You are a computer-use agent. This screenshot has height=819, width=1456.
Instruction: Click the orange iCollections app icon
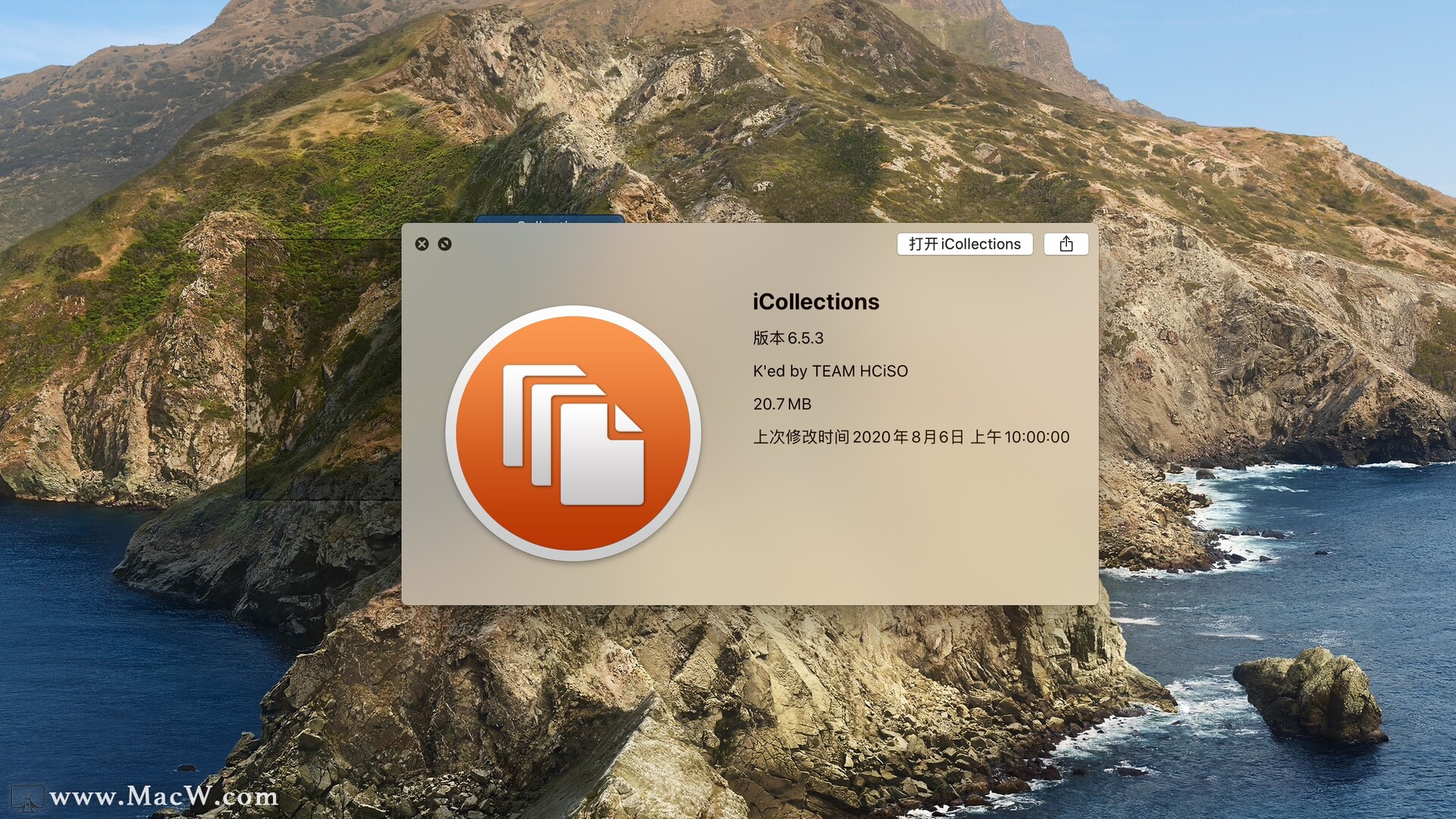click(x=573, y=432)
